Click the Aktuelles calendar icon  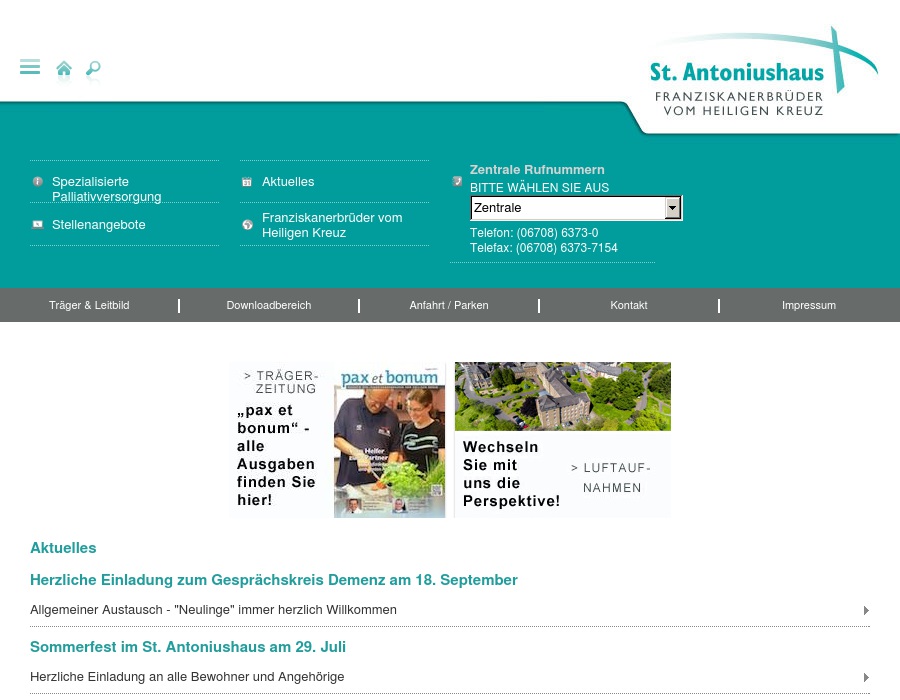pyautogui.click(x=247, y=181)
